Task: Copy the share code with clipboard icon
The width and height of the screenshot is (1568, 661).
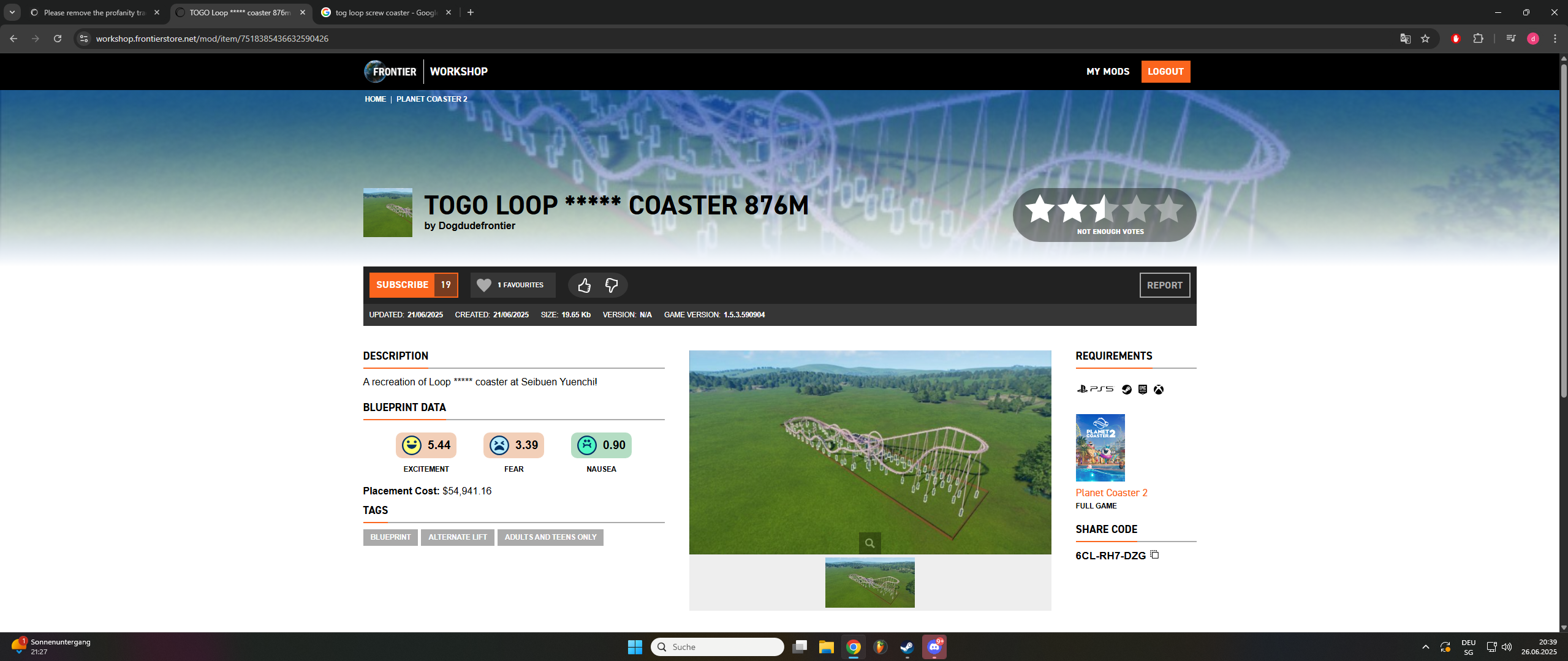Action: click(1154, 555)
